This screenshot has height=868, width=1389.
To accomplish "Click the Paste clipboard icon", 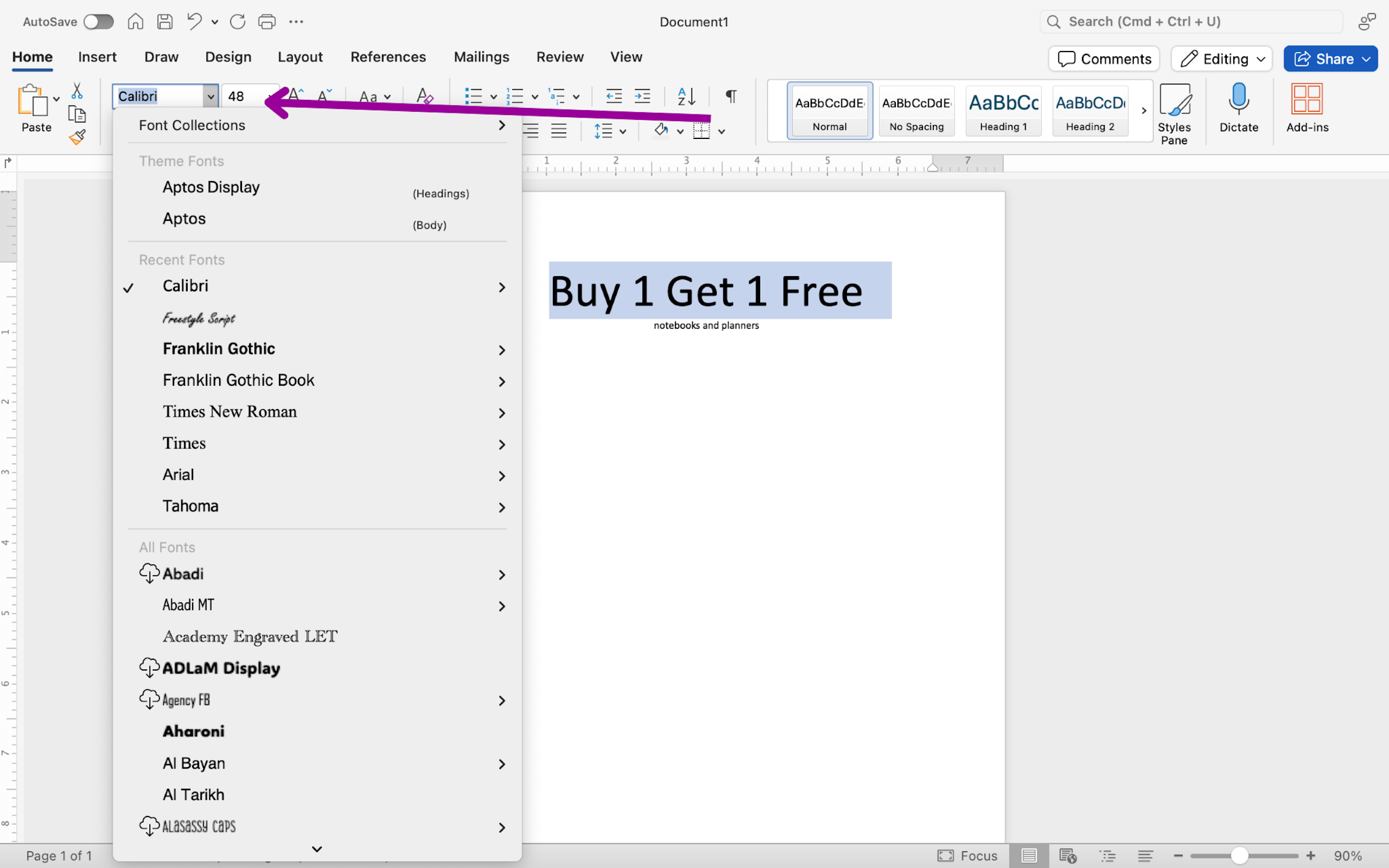I will [33, 100].
